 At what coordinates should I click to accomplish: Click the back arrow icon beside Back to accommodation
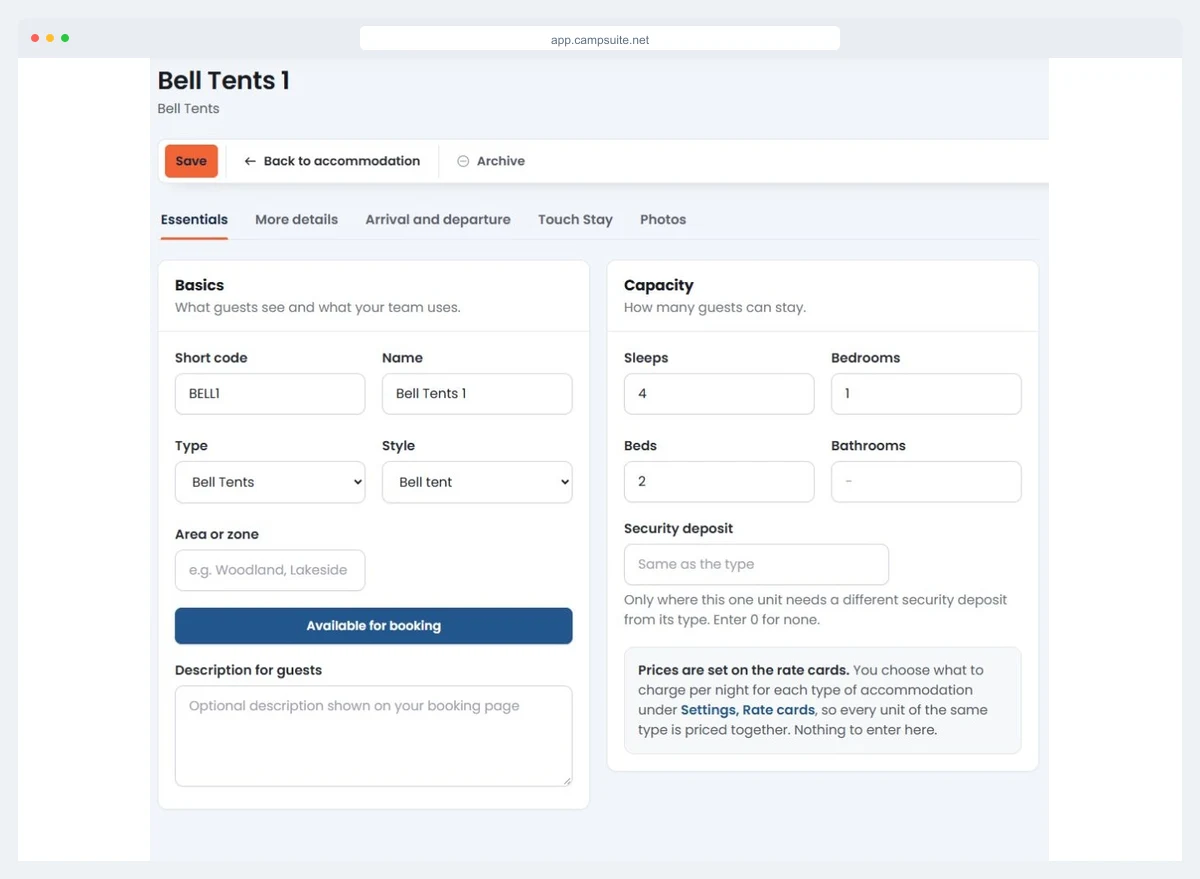pyautogui.click(x=250, y=161)
